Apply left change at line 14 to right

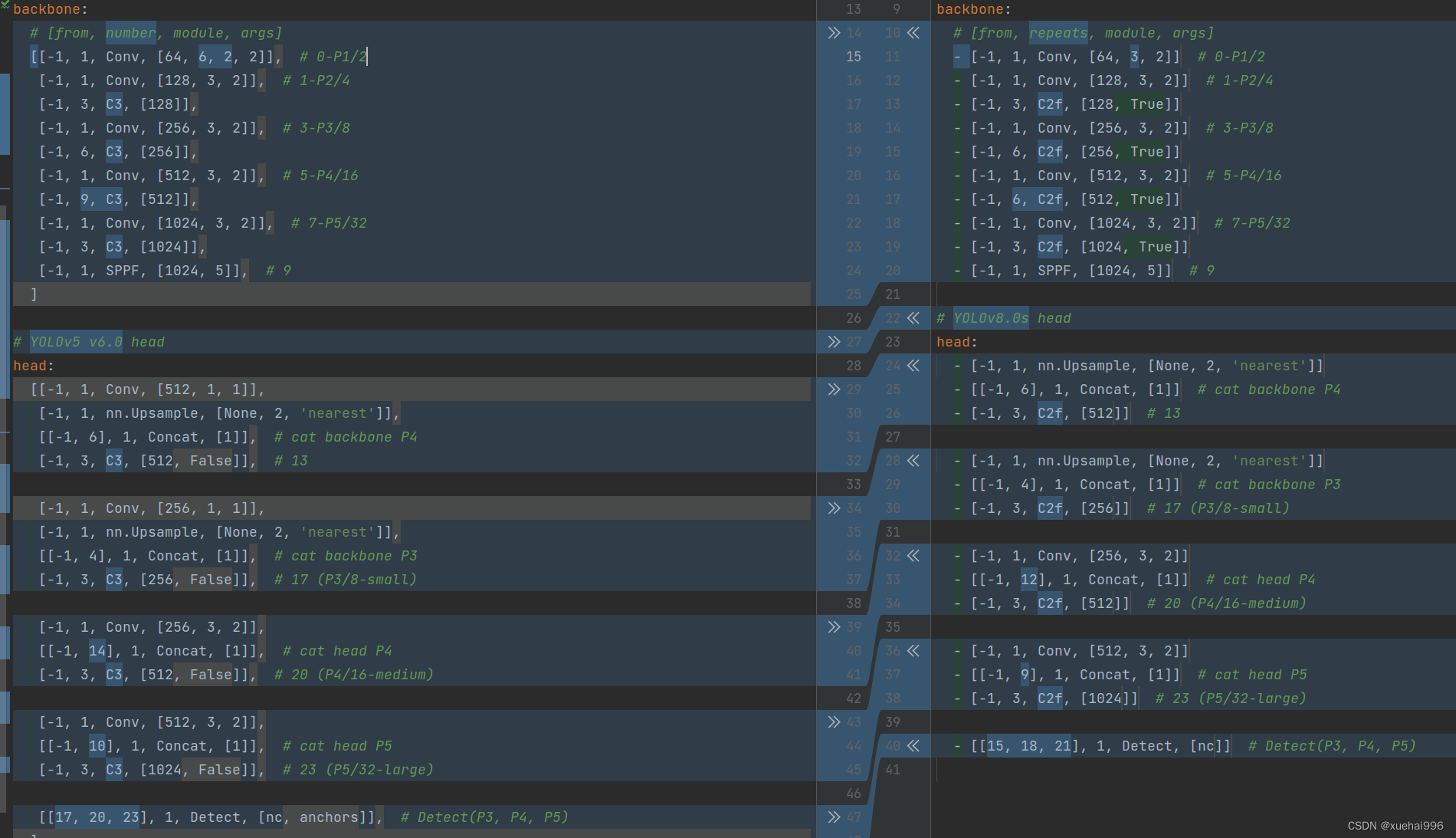coord(834,33)
